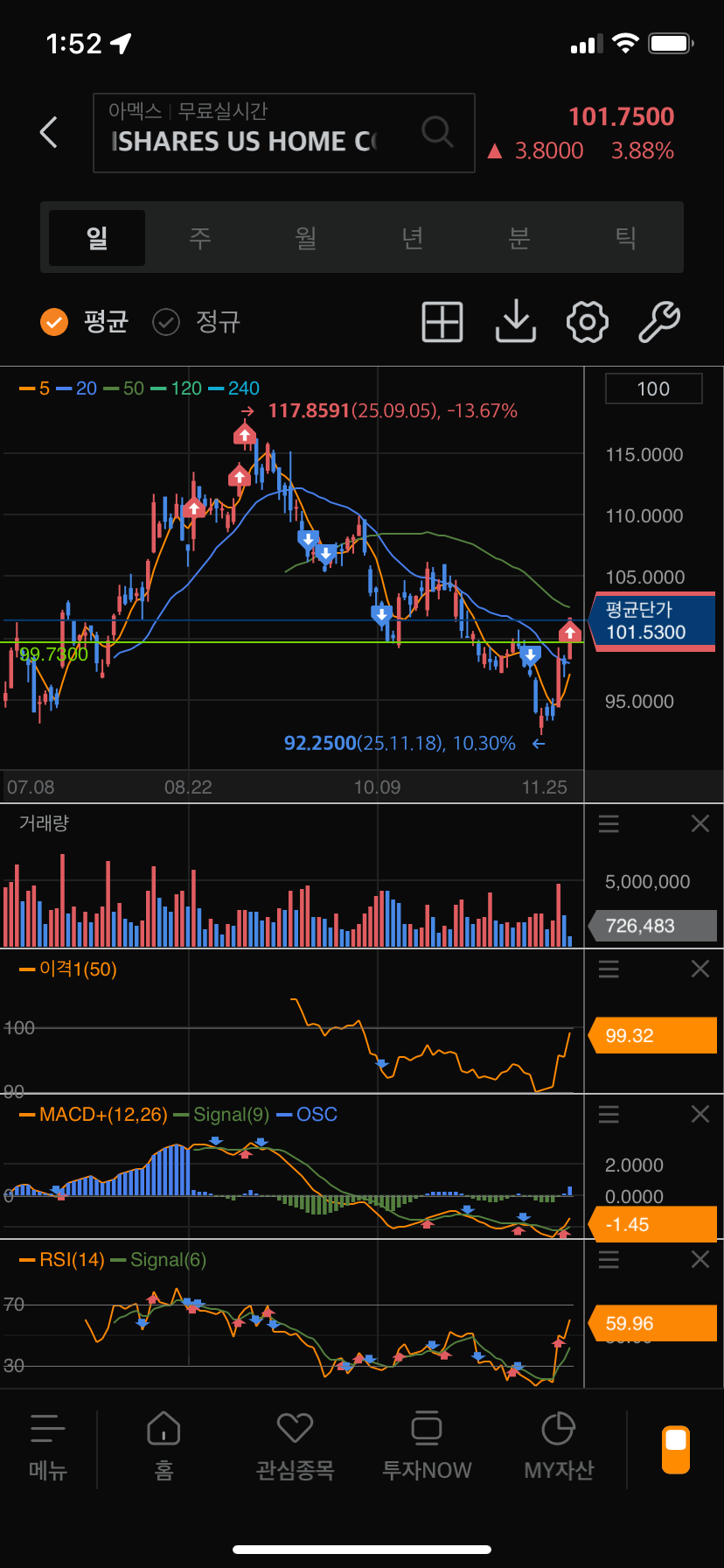The image size is (724, 1568).
Task: Go to 홈 home icon
Action: pos(164,1445)
